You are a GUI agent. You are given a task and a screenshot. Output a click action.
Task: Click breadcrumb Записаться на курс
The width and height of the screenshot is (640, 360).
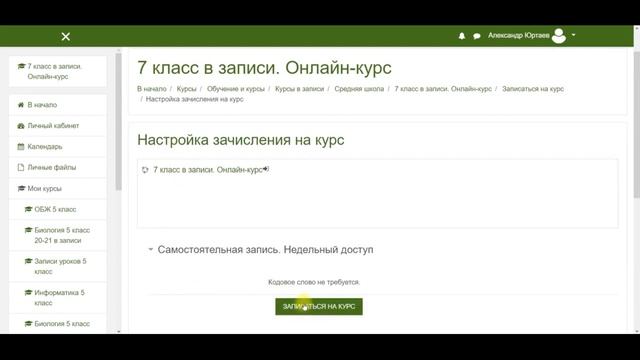pos(533,89)
